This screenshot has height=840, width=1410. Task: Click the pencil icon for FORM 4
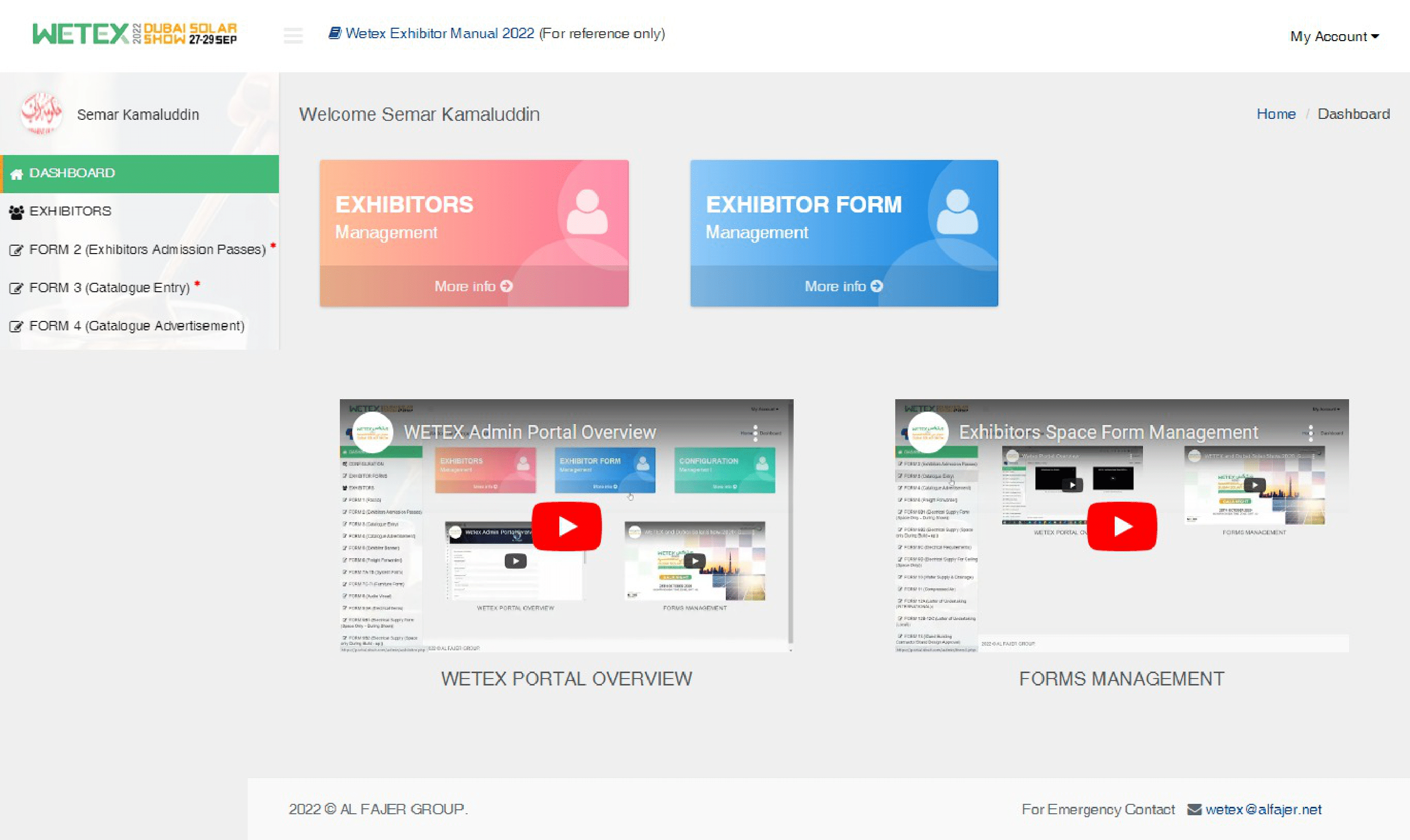pyautogui.click(x=16, y=325)
